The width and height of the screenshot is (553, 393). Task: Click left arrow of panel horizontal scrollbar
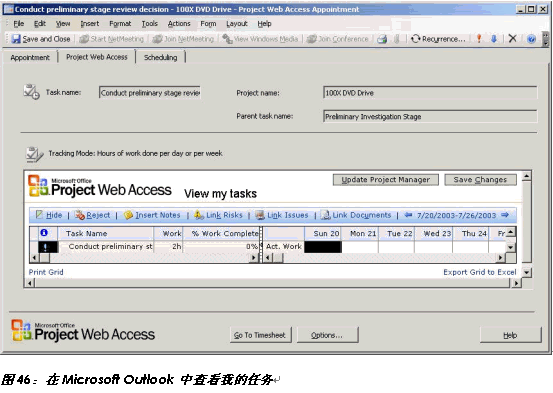[30, 283]
